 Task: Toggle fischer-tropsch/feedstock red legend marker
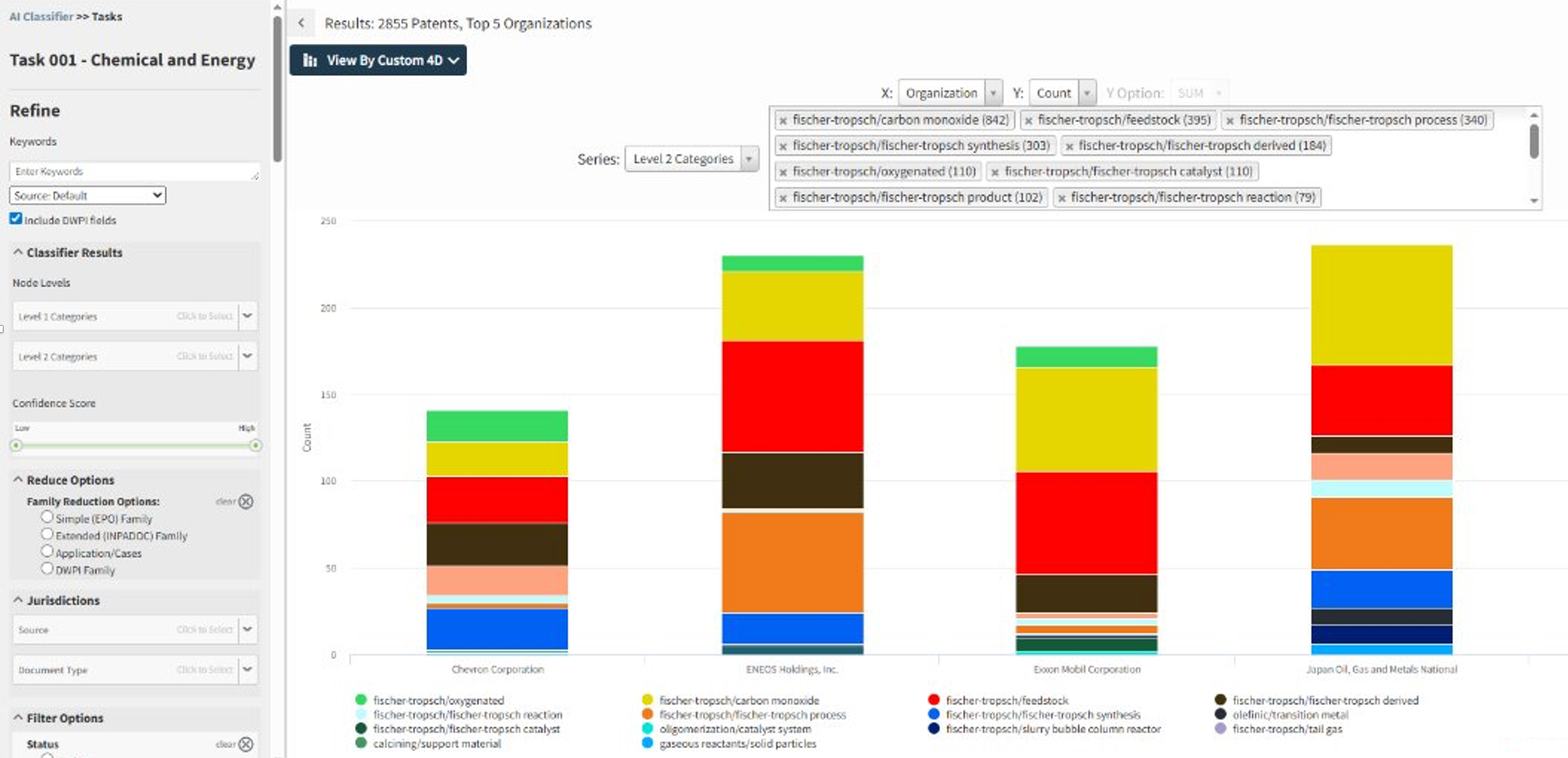[933, 700]
